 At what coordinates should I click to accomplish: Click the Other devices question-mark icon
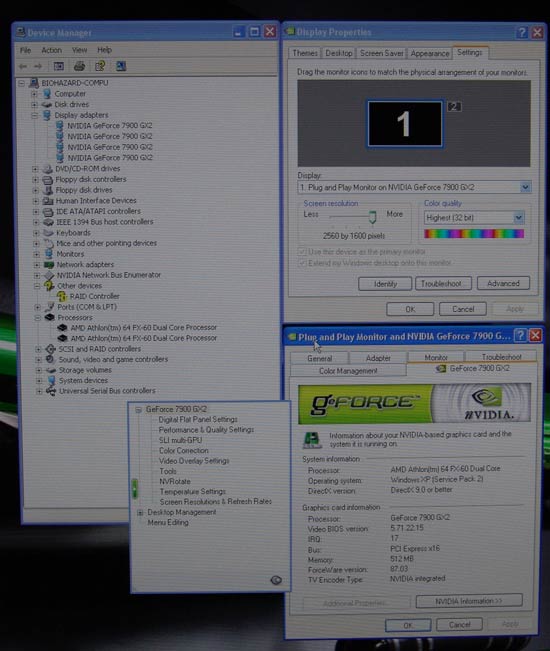click(49, 286)
